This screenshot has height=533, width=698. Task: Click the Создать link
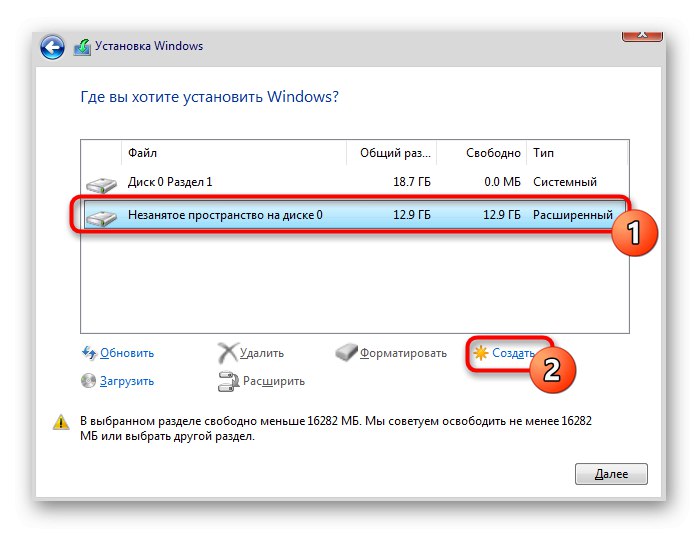tap(513, 353)
